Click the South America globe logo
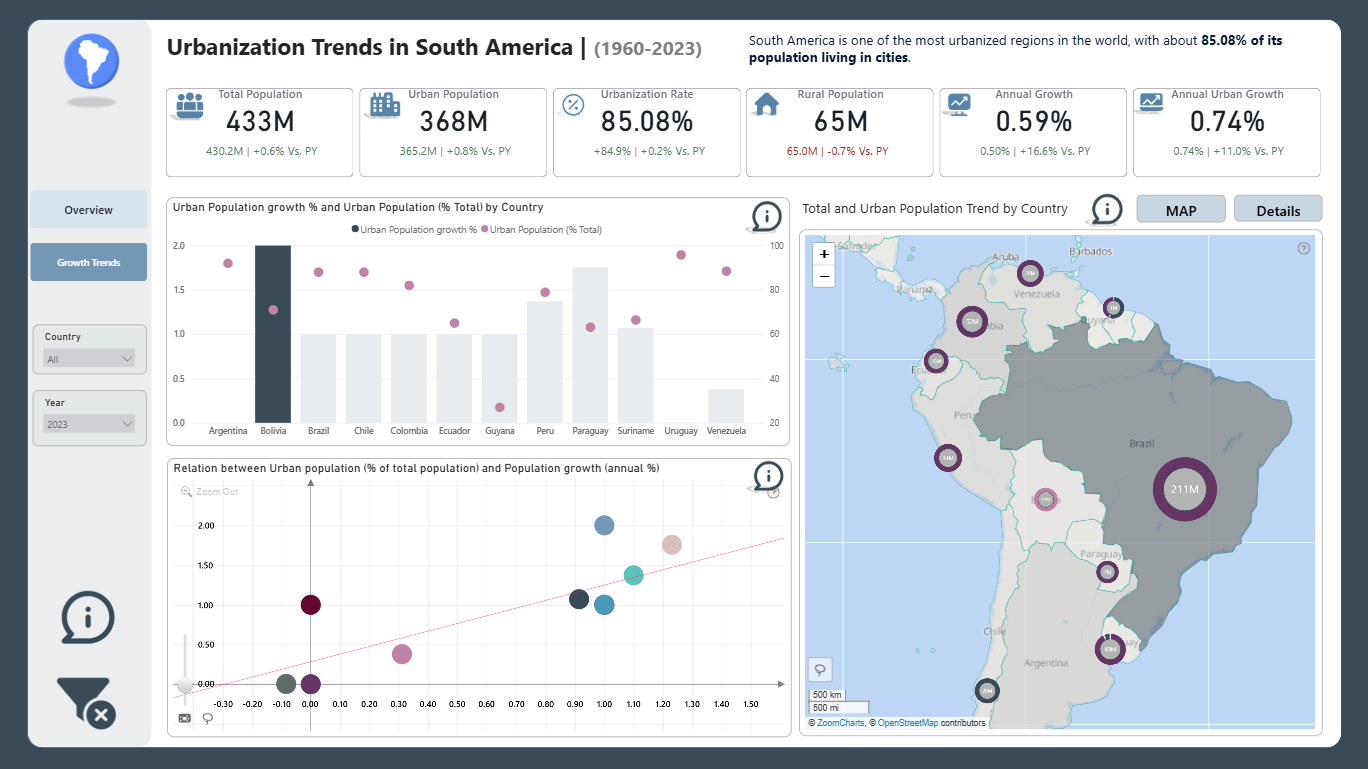 click(91, 60)
